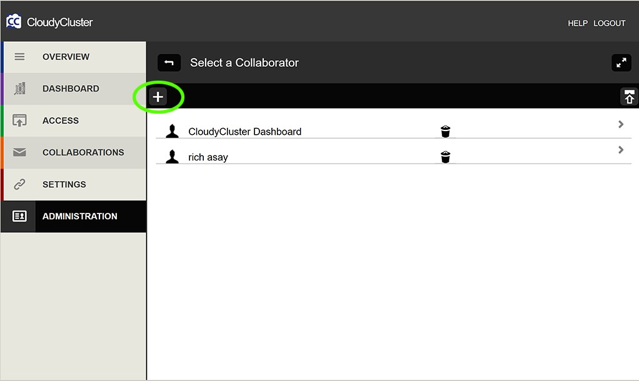639x381 pixels.
Task: Click the Administration ID card icon
Action: [x=20, y=216]
